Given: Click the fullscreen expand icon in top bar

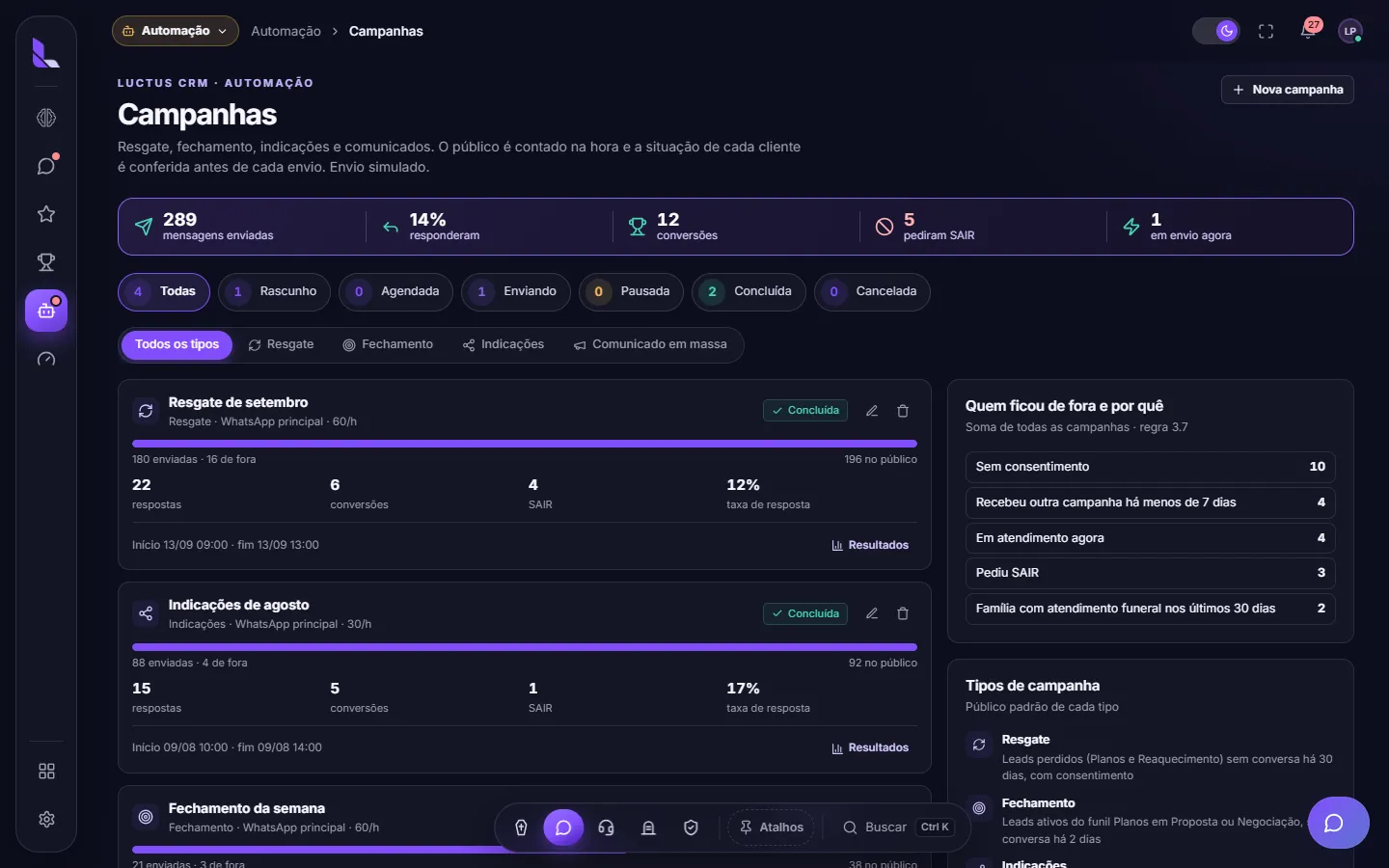Looking at the screenshot, I should 1266,32.
